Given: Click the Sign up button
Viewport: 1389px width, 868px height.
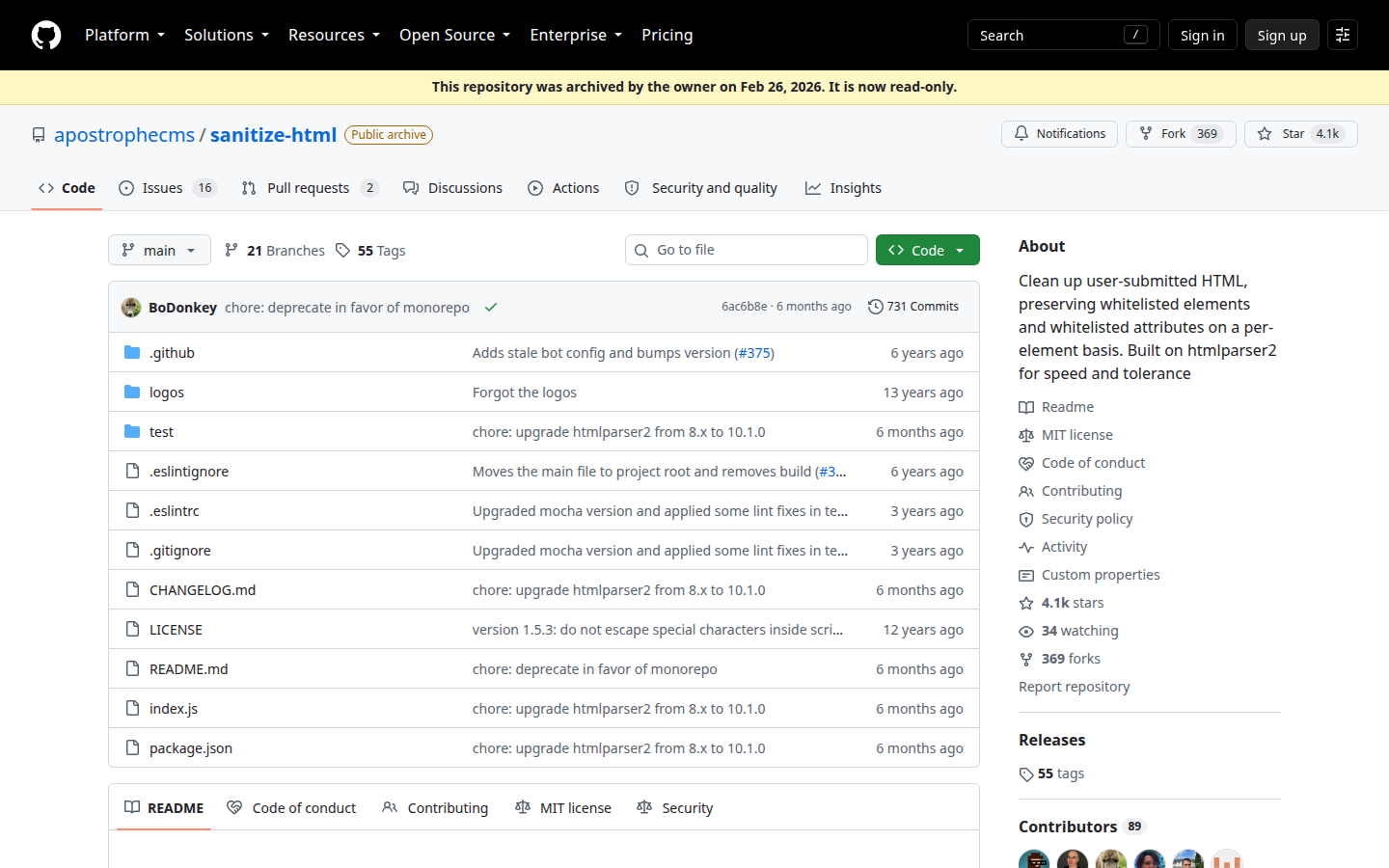Looking at the screenshot, I should pos(1282,35).
